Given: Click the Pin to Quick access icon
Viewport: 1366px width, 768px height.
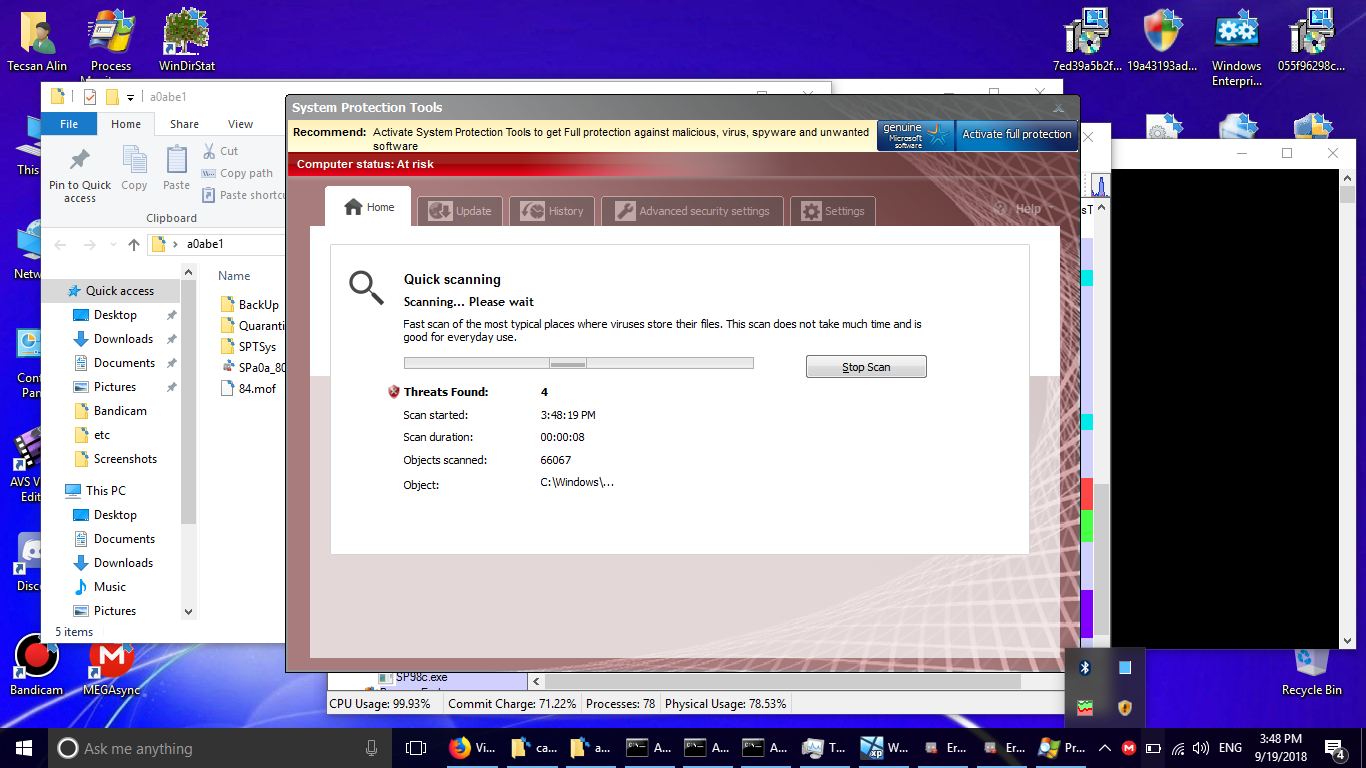Looking at the screenshot, I should tap(80, 173).
